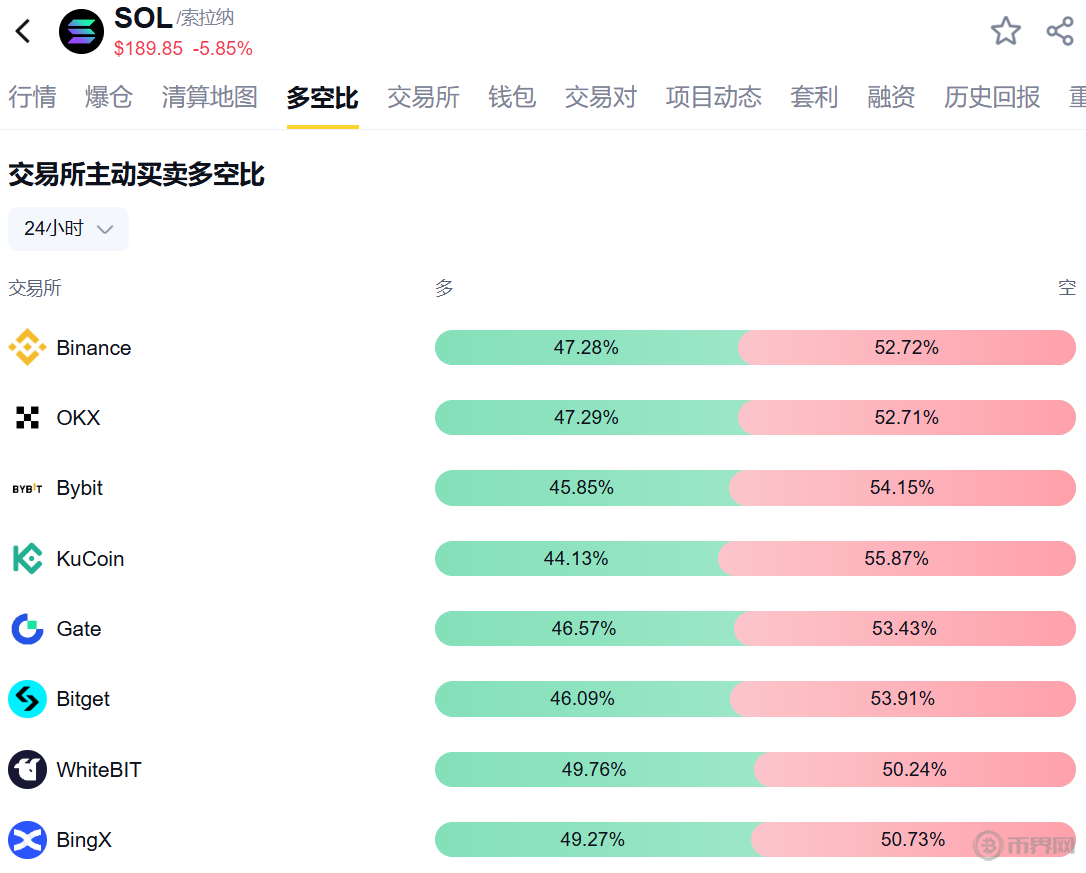Screen dimensions: 1086x873
Task: Switch to the 历史回报 tab
Action: (x=992, y=97)
